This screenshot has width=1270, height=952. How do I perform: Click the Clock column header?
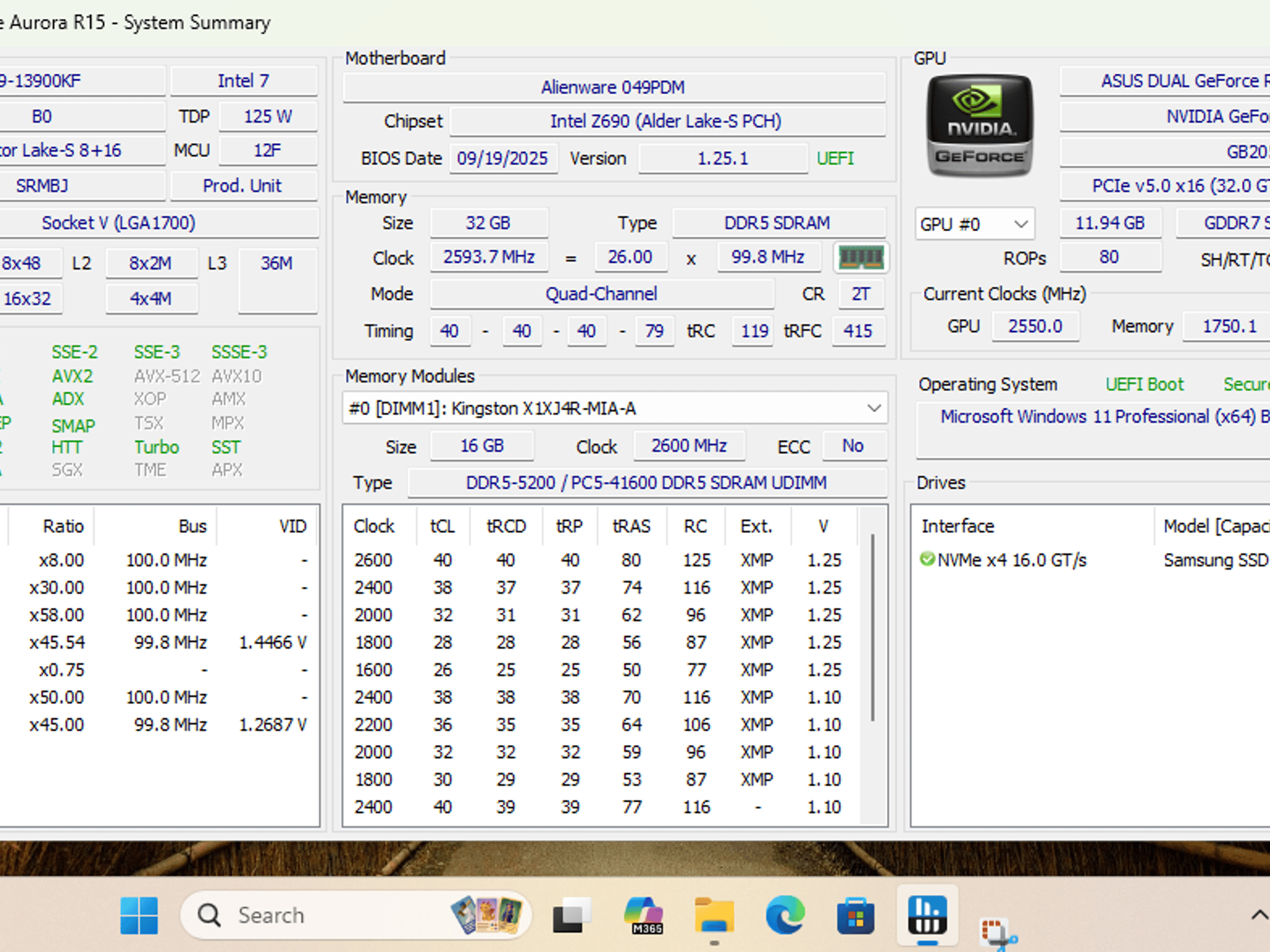(x=374, y=526)
